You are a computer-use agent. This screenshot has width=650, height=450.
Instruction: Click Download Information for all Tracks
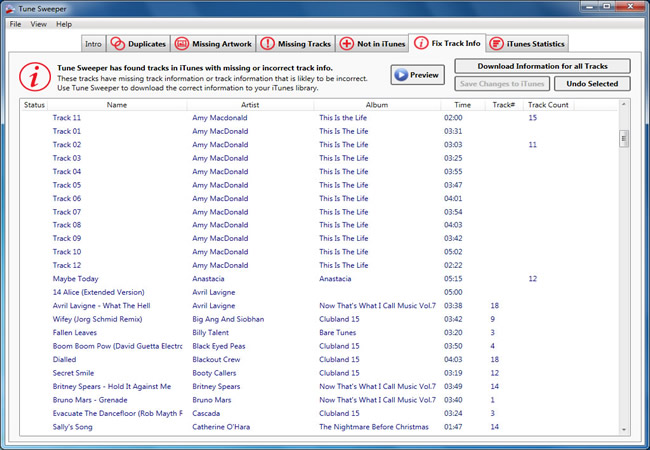[543, 66]
